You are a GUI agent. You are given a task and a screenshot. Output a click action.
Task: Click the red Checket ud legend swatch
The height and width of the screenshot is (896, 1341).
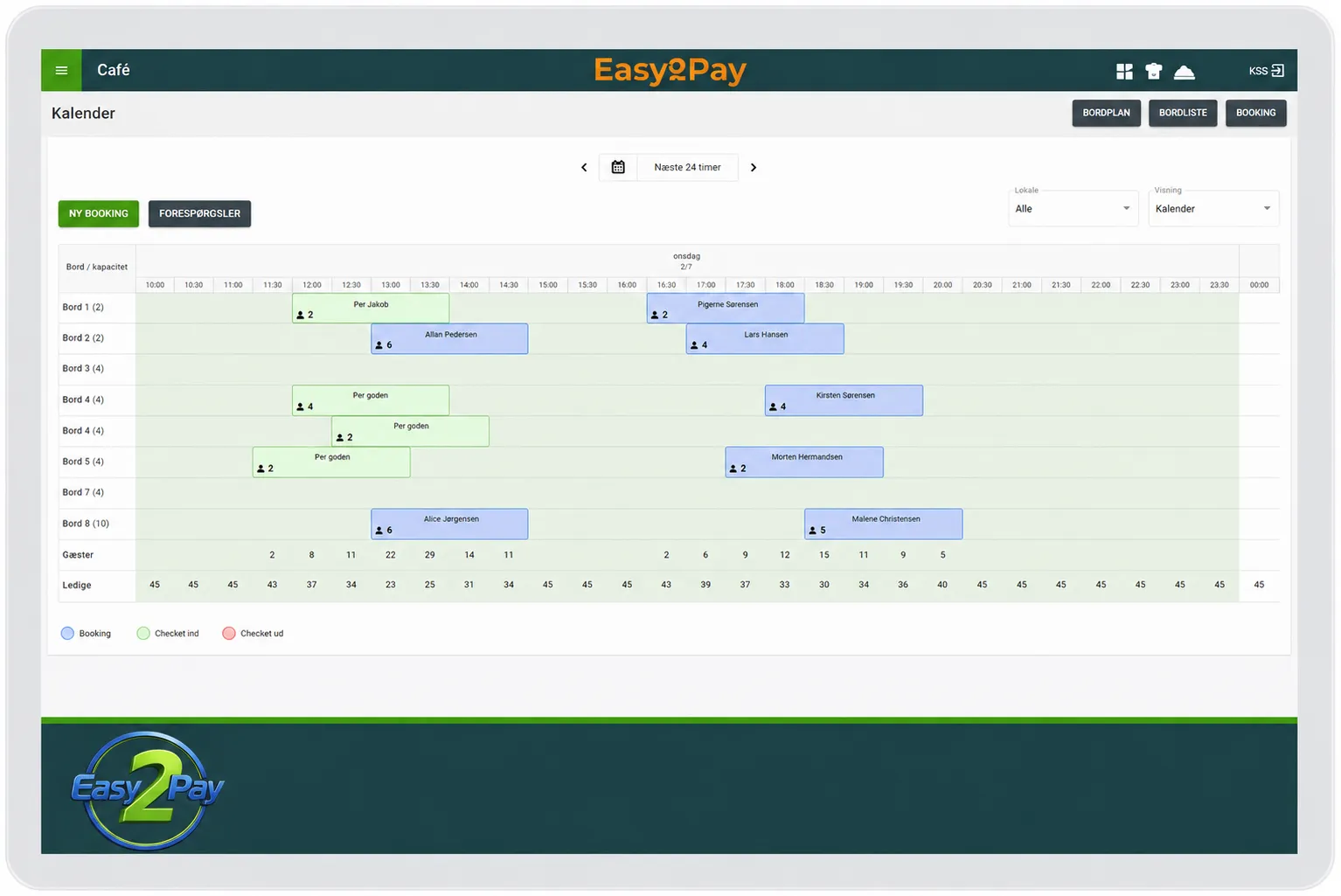[229, 634]
